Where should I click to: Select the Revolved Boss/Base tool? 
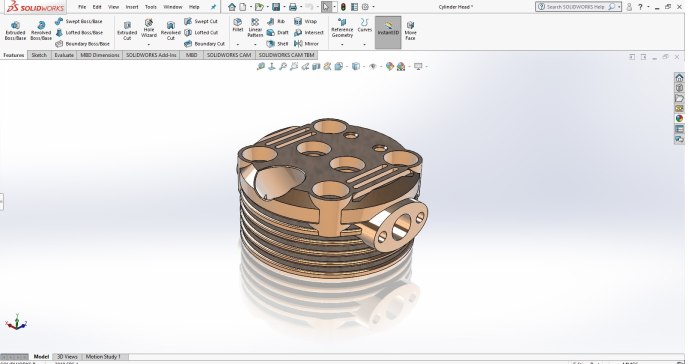41,31
